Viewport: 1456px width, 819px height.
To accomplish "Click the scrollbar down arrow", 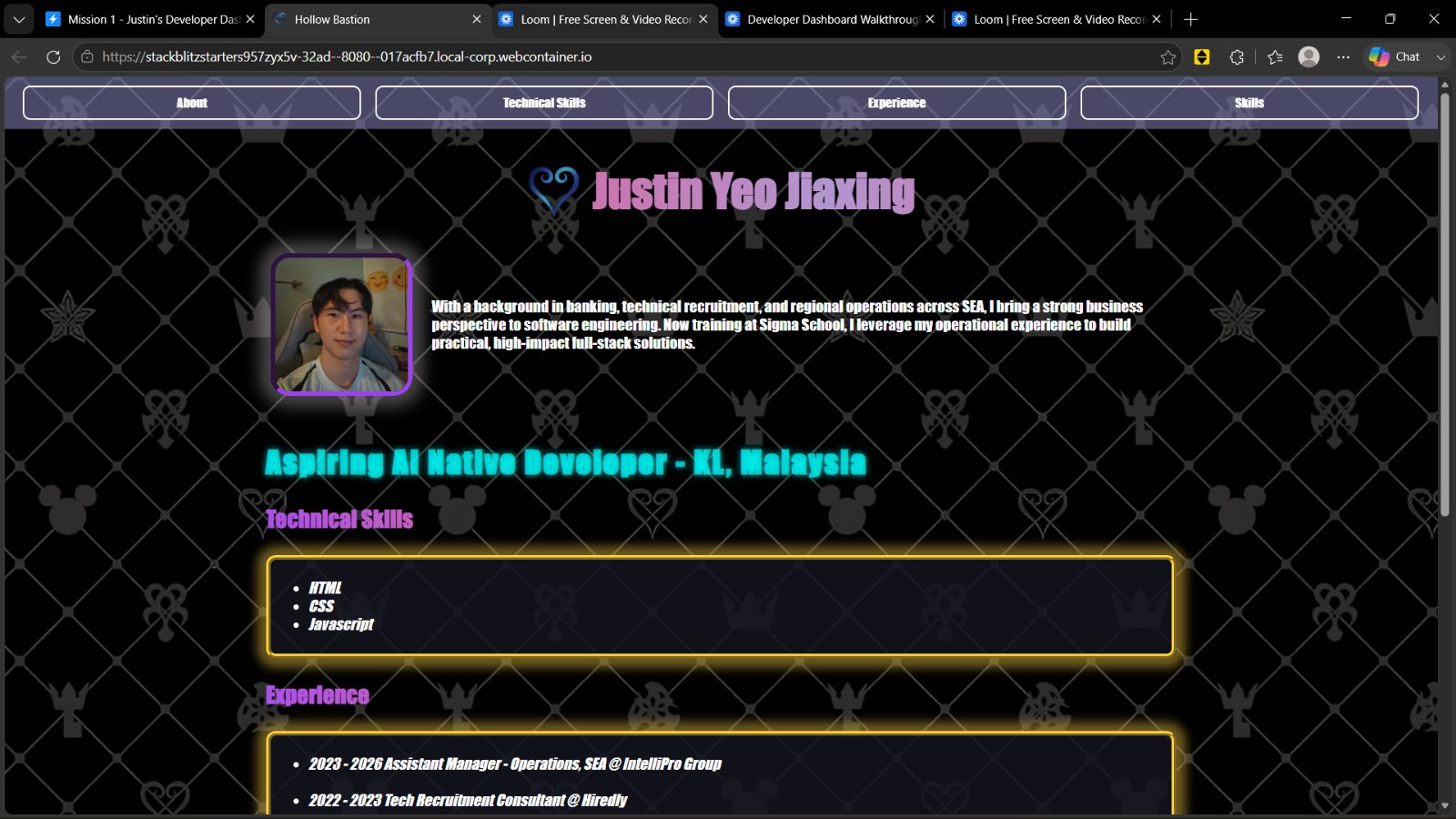I will click(1444, 806).
